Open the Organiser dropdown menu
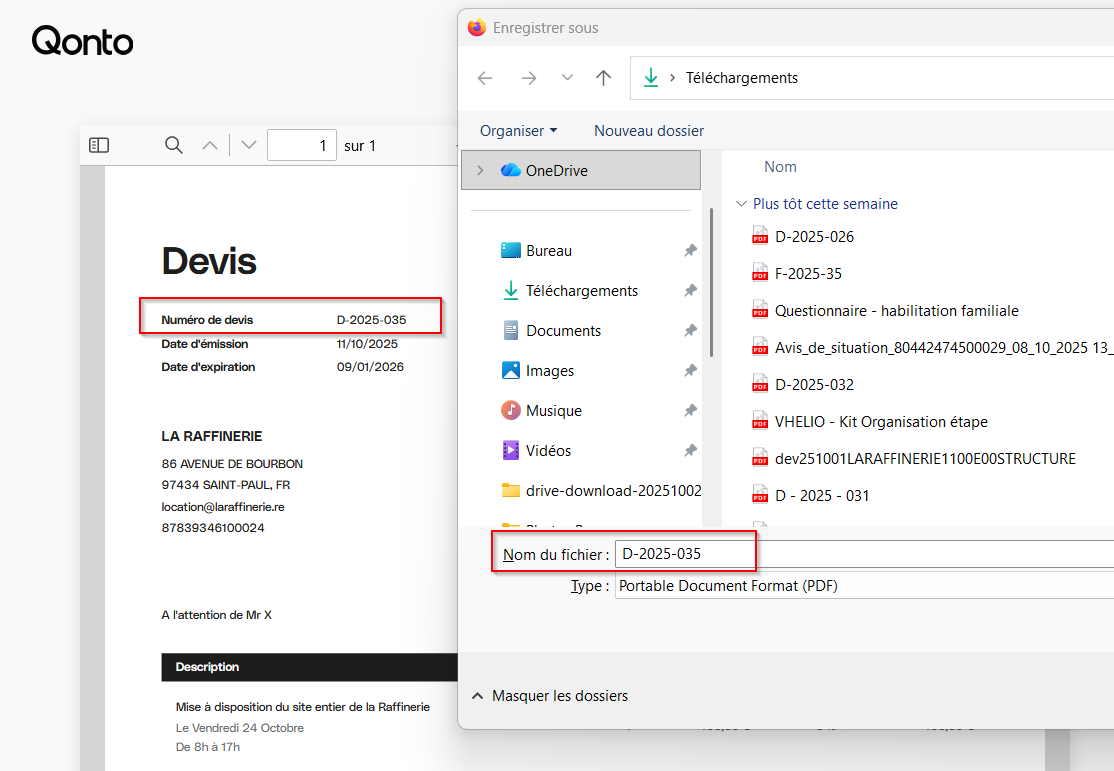Screen dimensions: 1114x771 pos(518,131)
